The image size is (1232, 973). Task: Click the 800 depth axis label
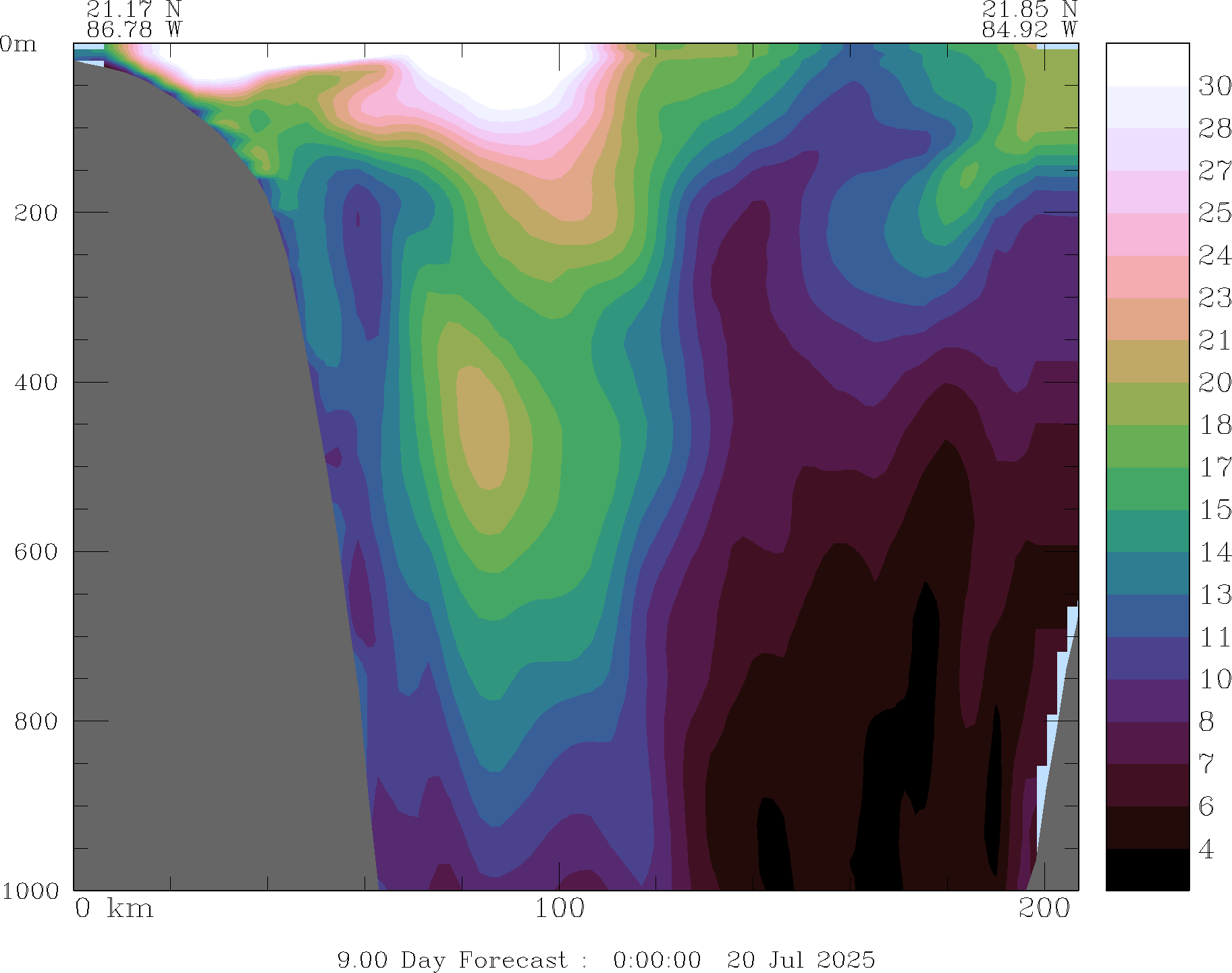point(36,721)
